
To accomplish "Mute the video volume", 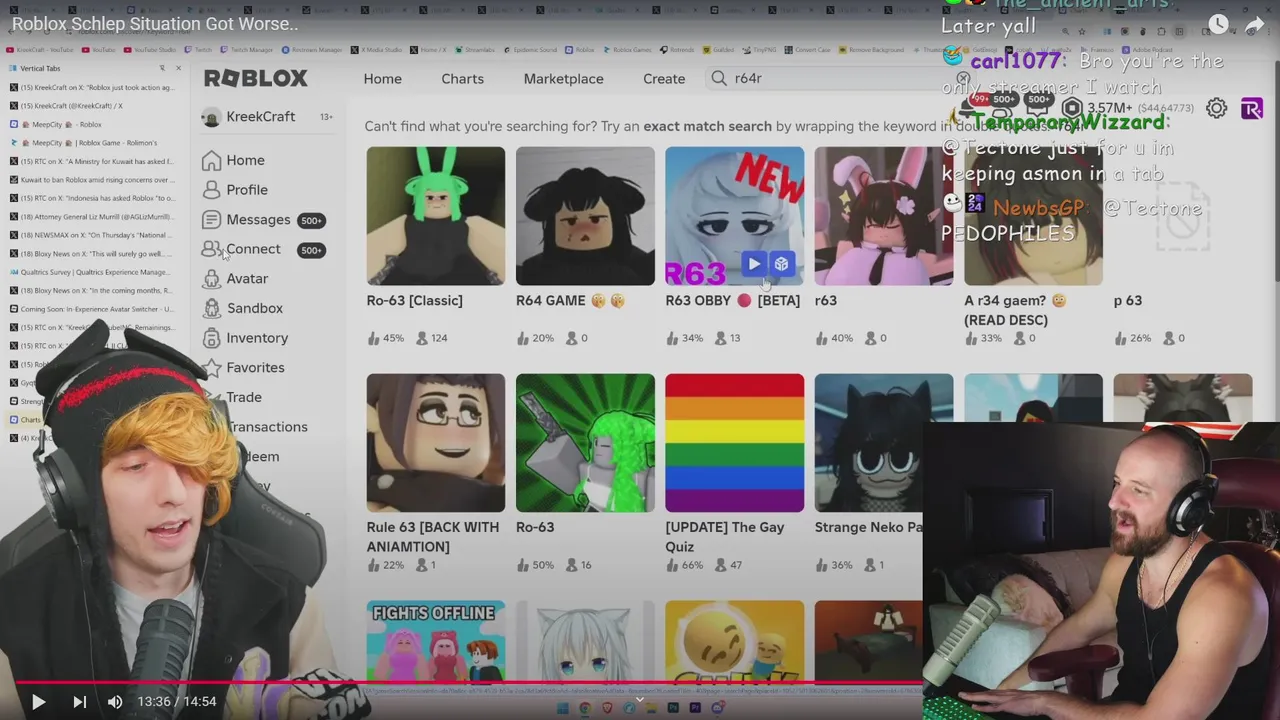I will click(115, 702).
